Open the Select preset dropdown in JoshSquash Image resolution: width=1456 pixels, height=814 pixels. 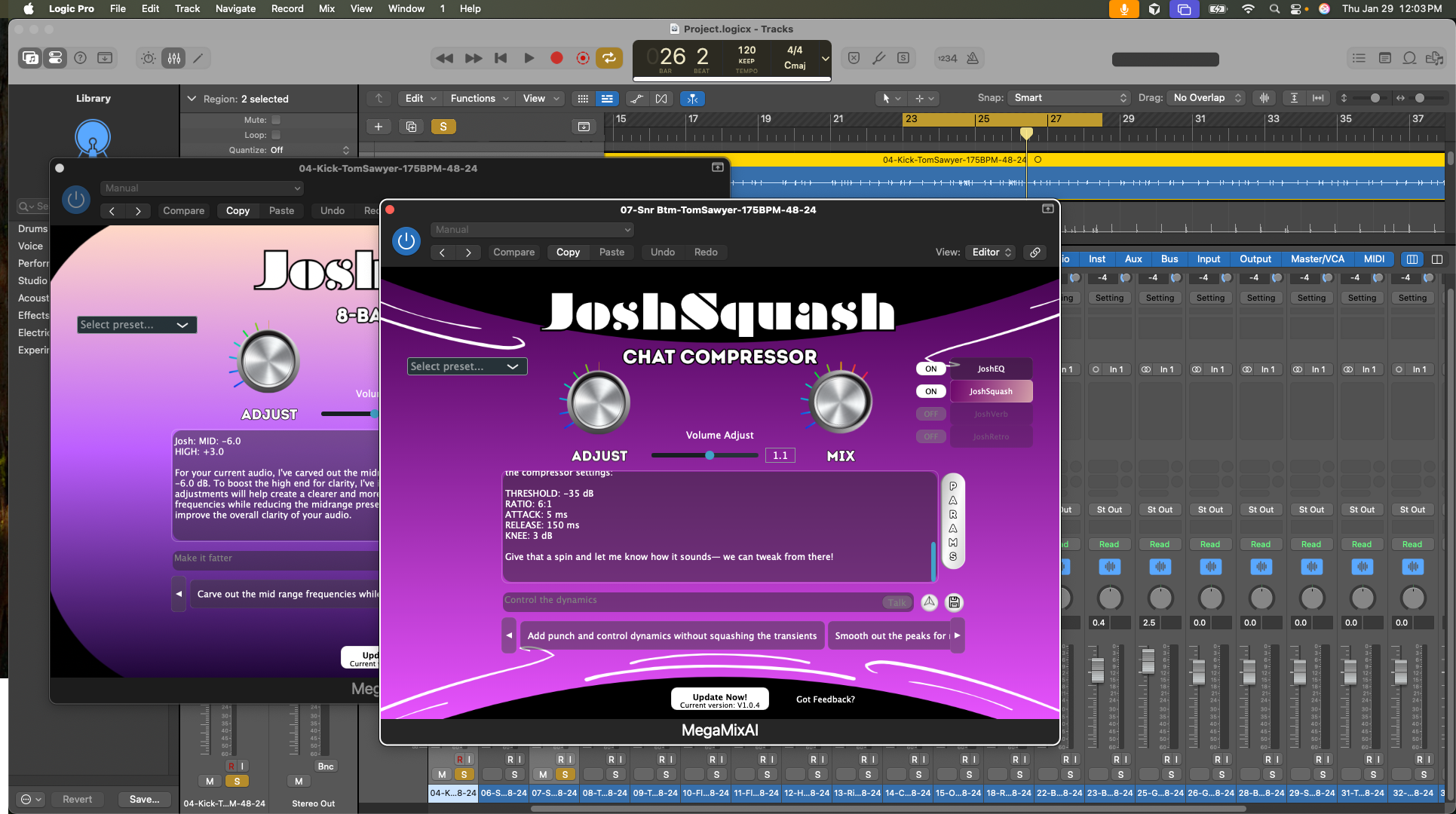[466, 366]
